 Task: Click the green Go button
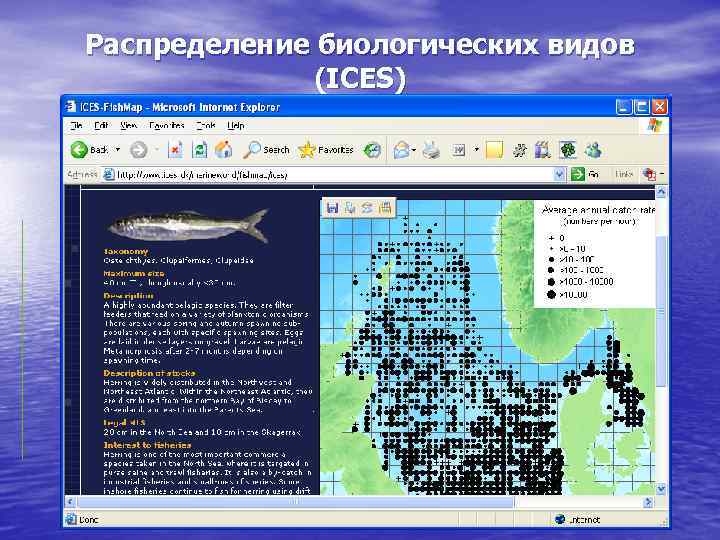pos(585,174)
